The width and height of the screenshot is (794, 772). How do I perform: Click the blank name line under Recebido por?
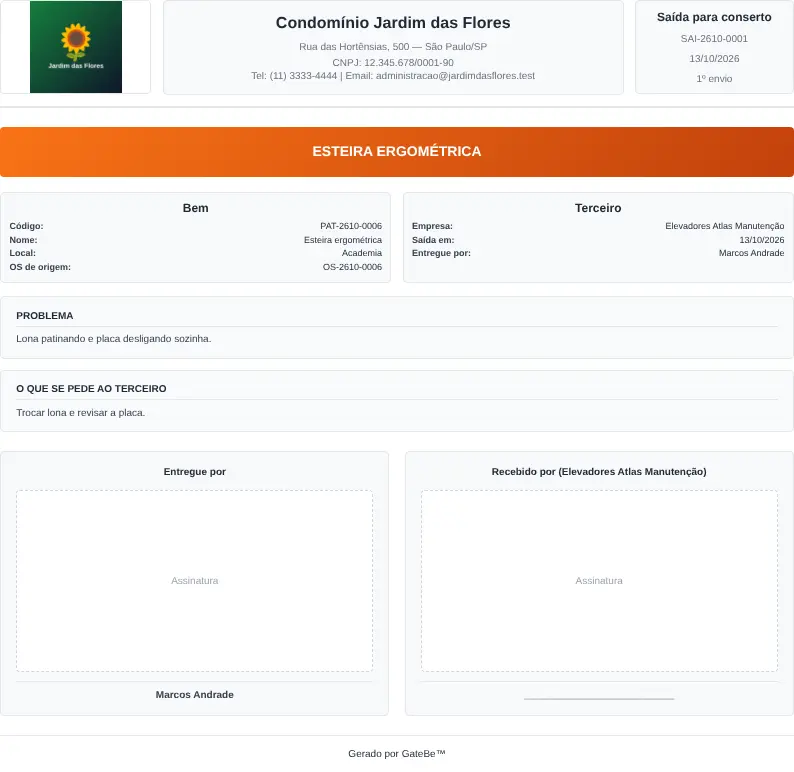(x=599, y=699)
